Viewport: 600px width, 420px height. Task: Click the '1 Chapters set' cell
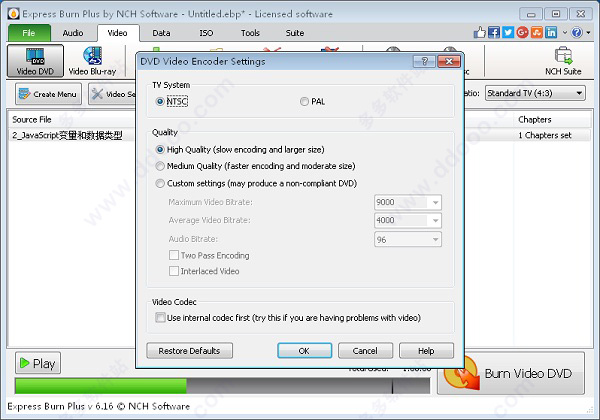545,135
